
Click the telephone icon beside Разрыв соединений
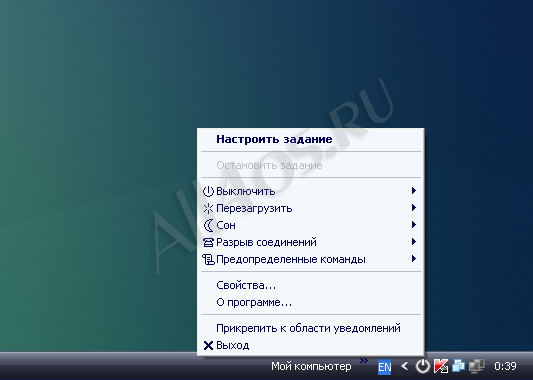pyautogui.click(x=208, y=242)
